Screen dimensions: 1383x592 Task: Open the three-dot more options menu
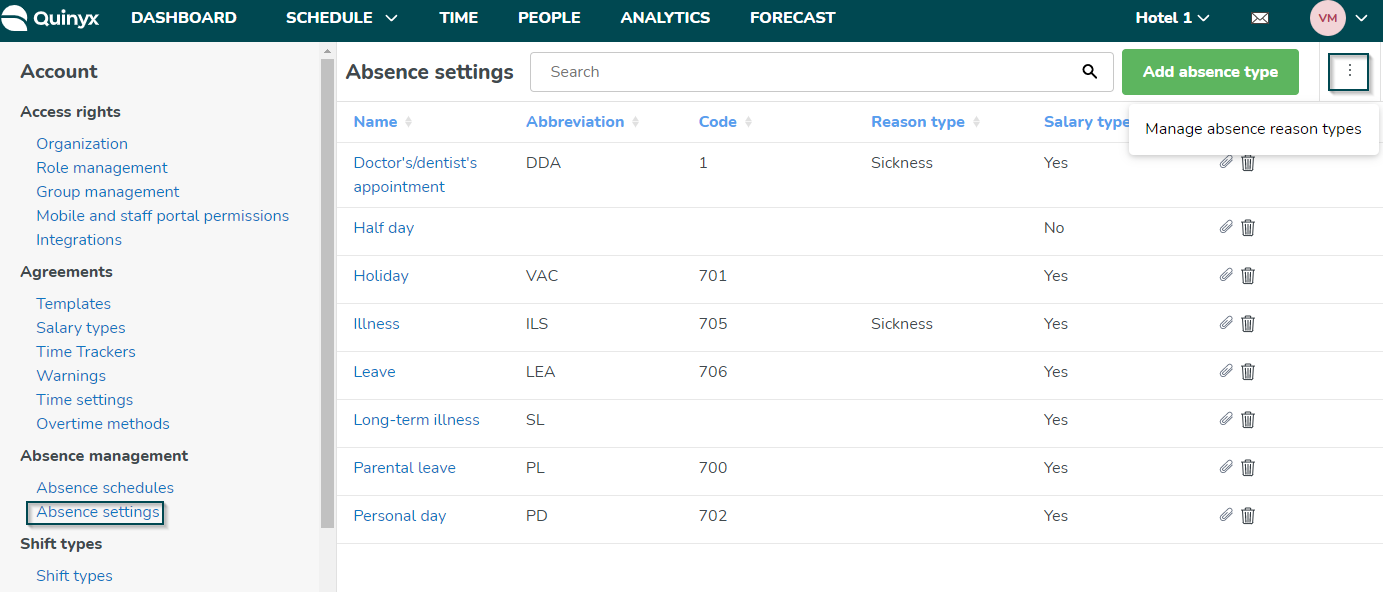(1349, 71)
